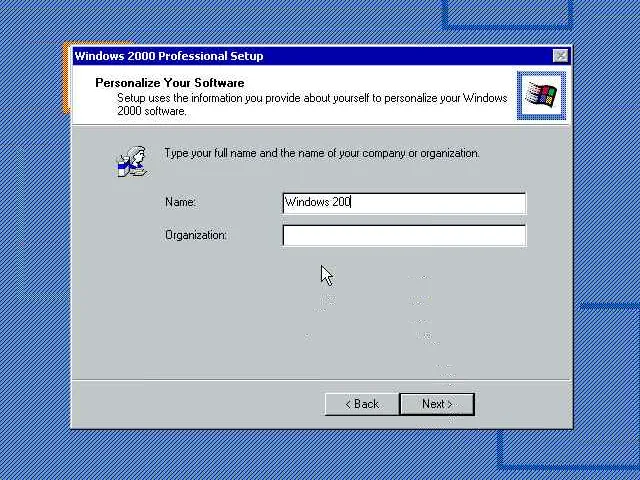Click the "Type your full name" instruction text
Screen dimensions: 640x480
(322, 153)
